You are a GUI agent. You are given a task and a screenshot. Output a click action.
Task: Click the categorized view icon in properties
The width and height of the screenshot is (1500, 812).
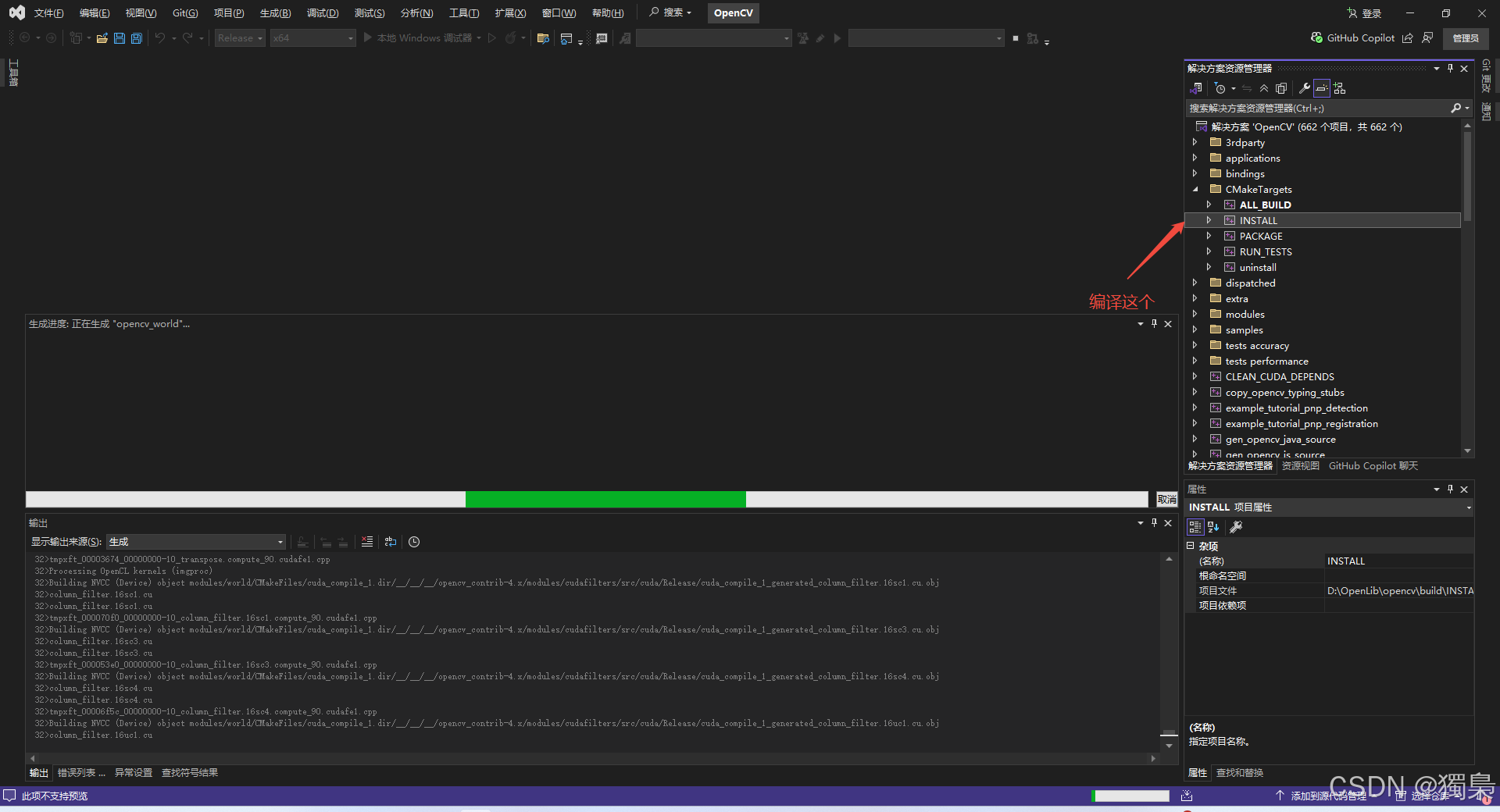[x=1195, y=527]
